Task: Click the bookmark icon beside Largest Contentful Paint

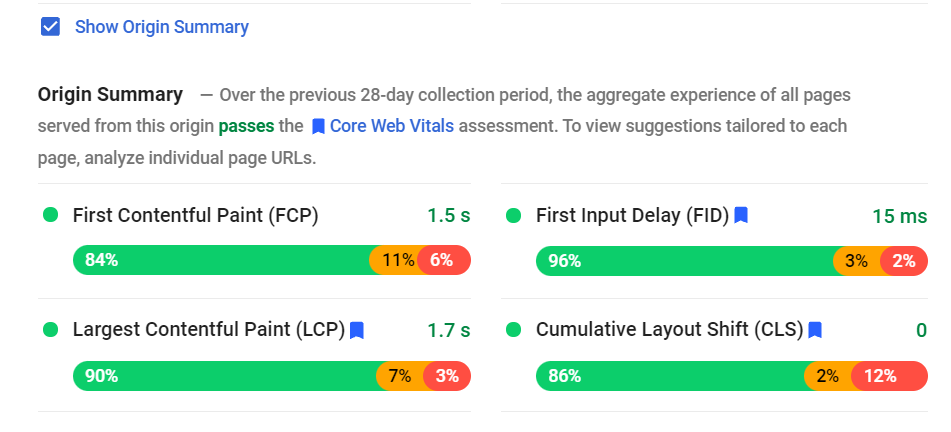Action: pos(357,330)
